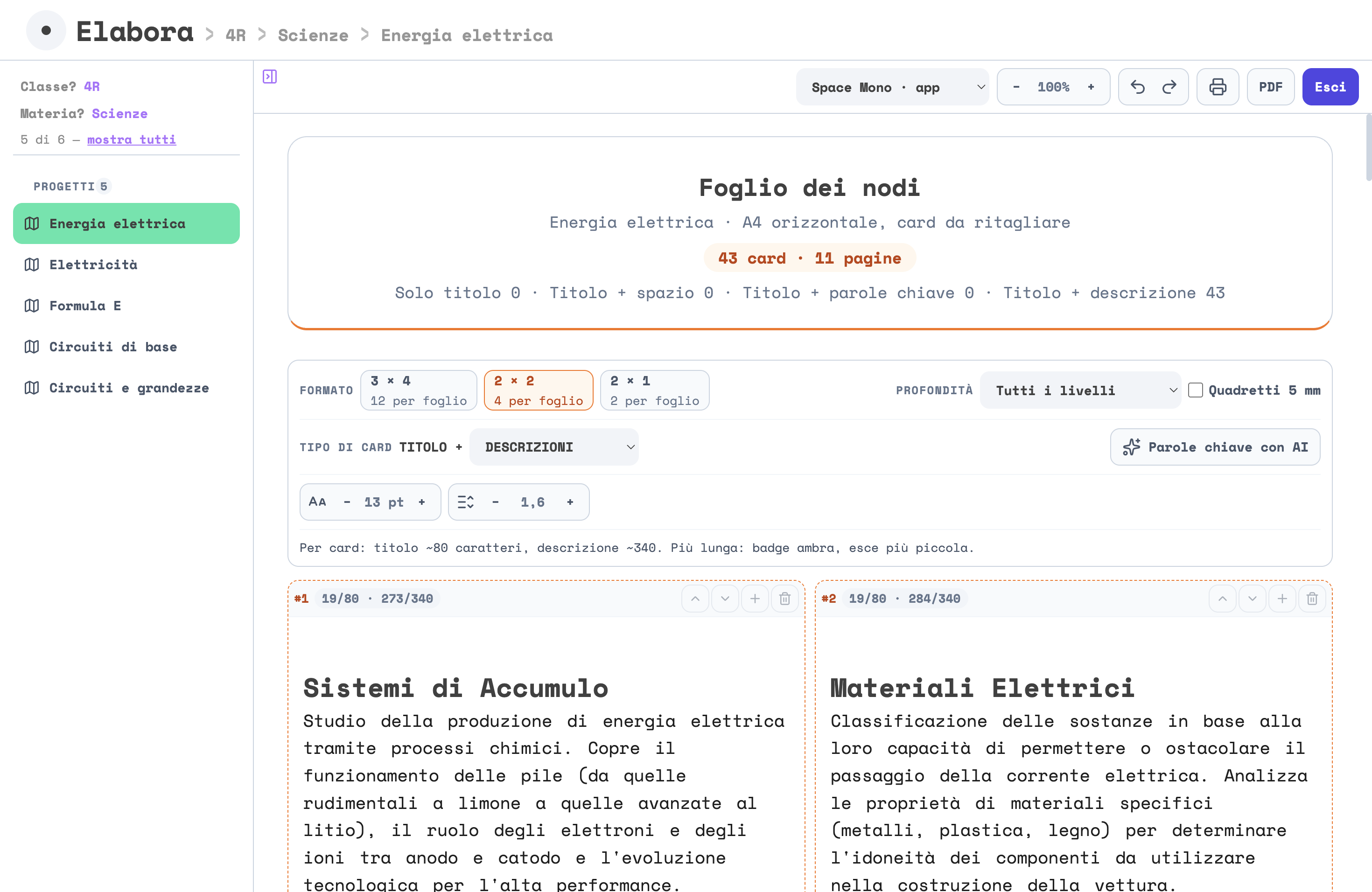1372x892 pixels.
Task: Generate Parole chiave con AI
Action: pyautogui.click(x=1215, y=447)
